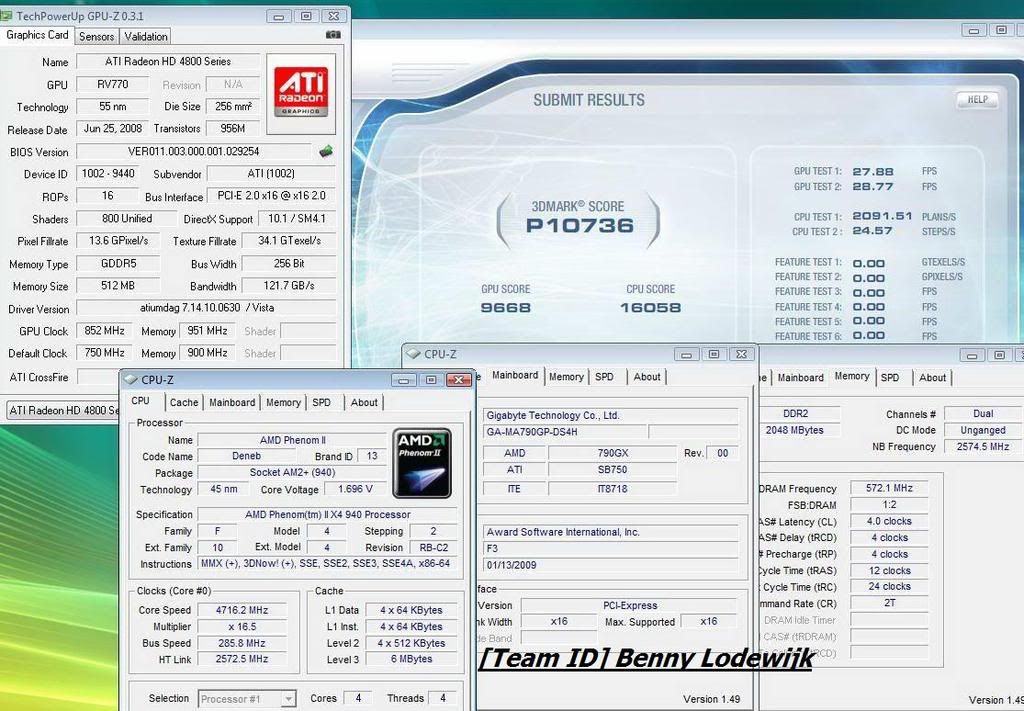Screen dimensions: 1024x711
Task: Click the ATI Radeon Graphics logo
Action: click(x=300, y=93)
